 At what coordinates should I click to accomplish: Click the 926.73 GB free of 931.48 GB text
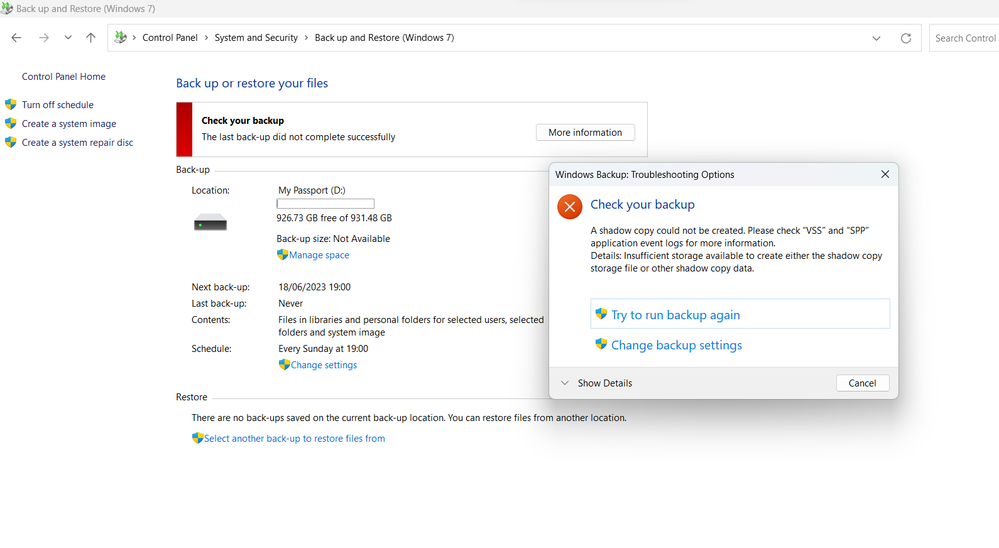[x=334, y=218]
